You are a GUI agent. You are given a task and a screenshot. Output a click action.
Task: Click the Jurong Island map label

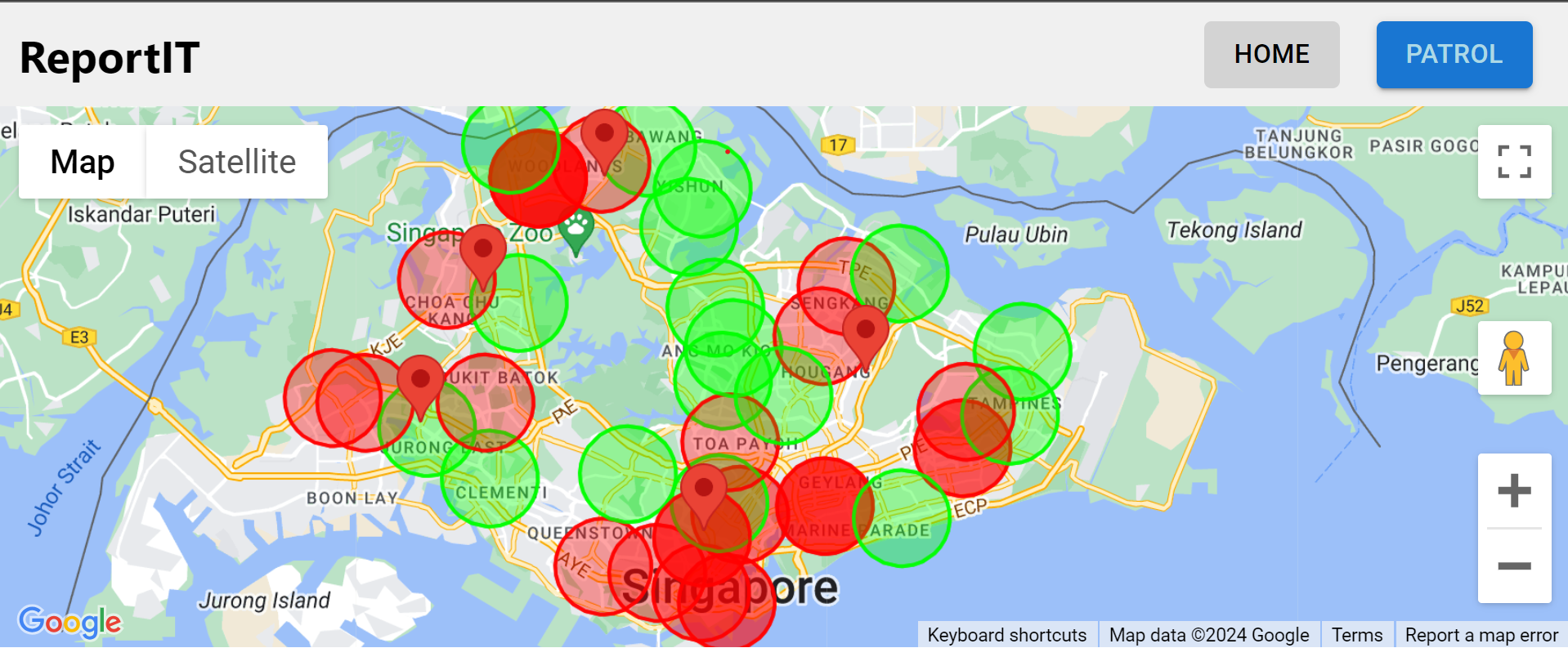point(264,601)
